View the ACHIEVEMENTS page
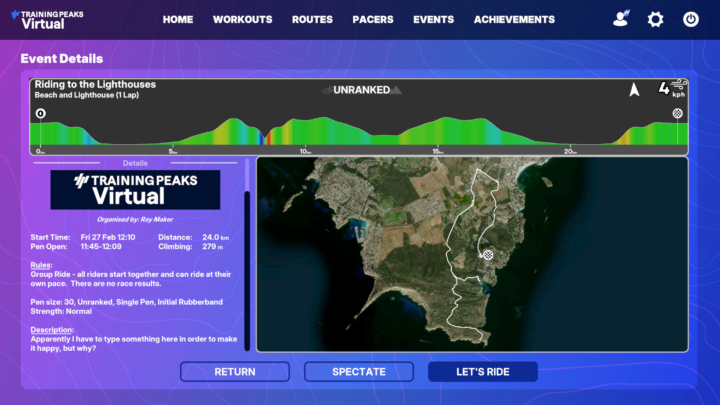This screenshot has width=720, height=405. coord(514,19)
